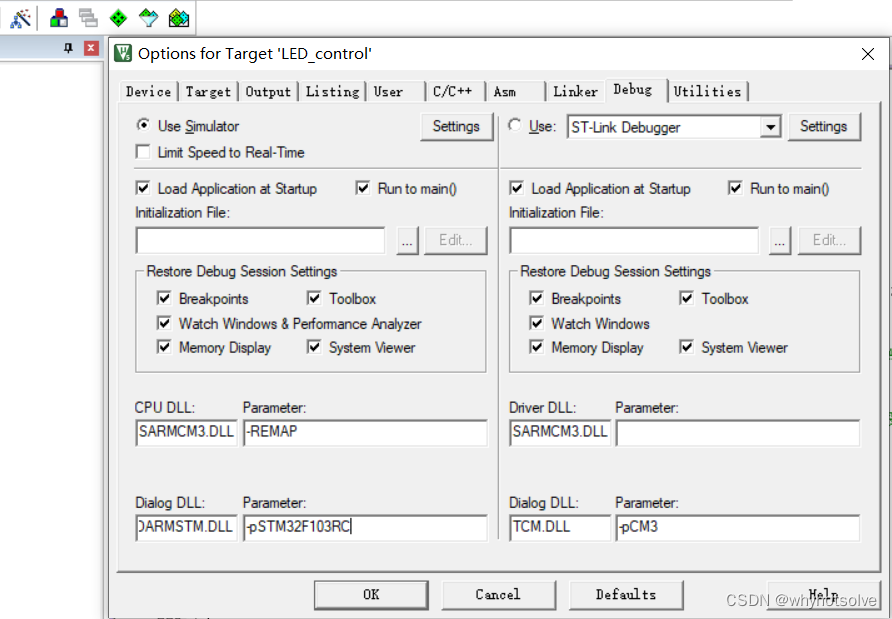Viewport: 892px width, 619px height.
Task: Toggle ST-Link side Memory Display checkbox
Action: [536, 347]
